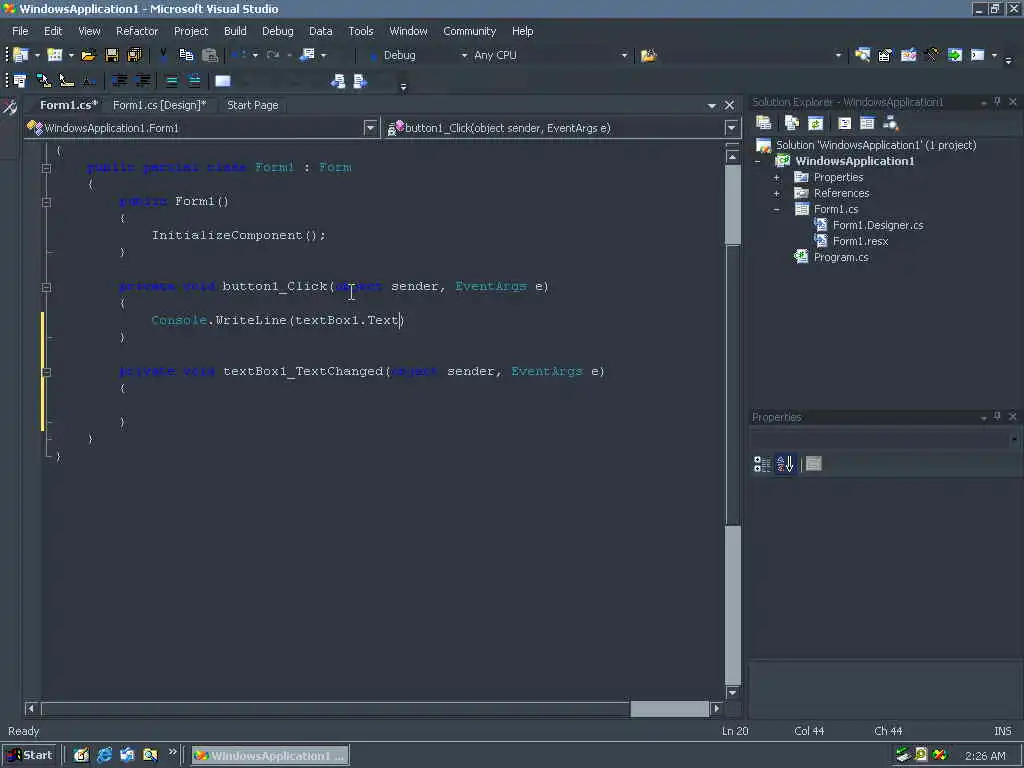
Task: Collapse the Form1.cs node in Solution Explorer
Action: point(776,210)
